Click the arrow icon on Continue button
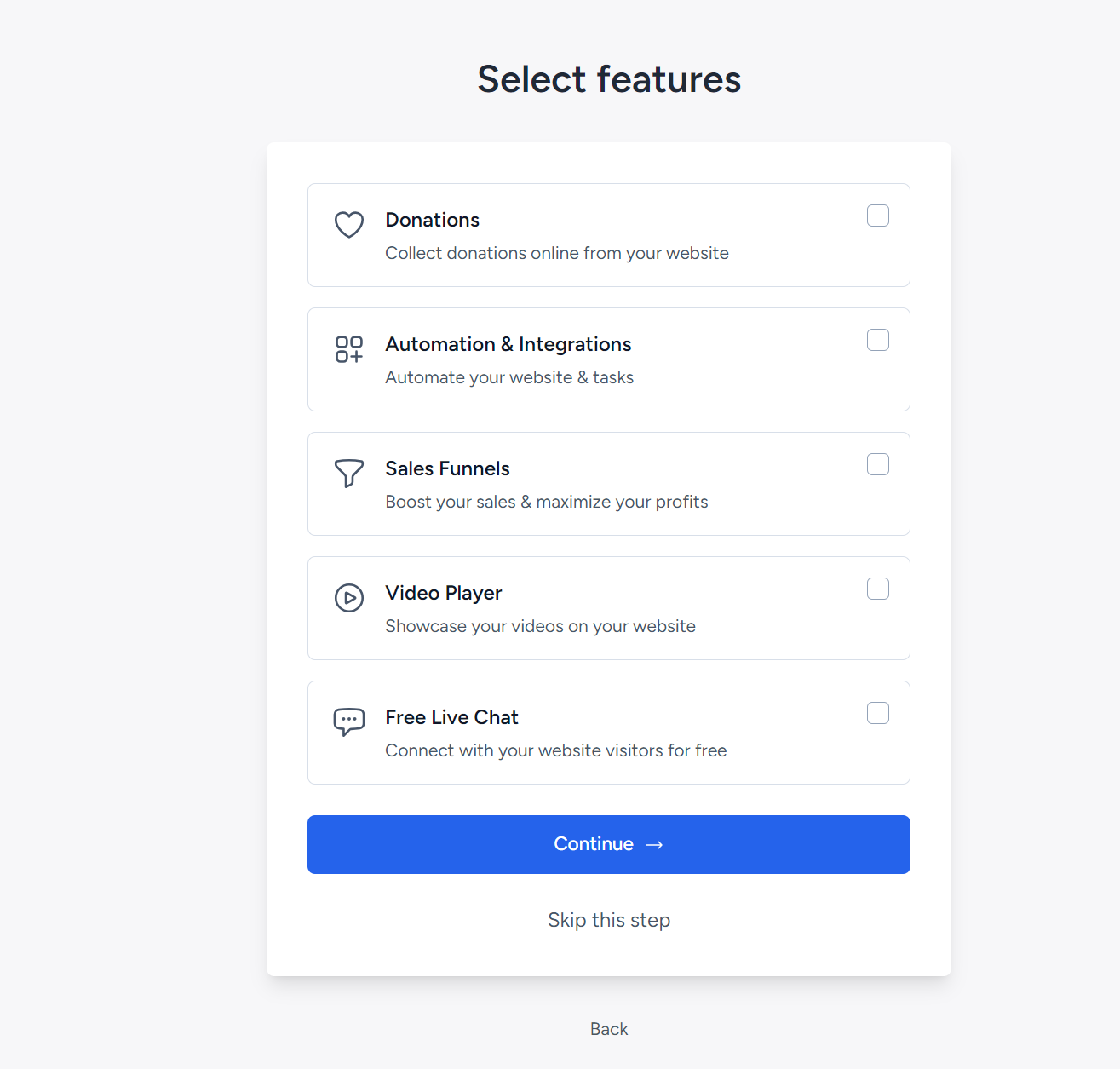 [654, 845]
